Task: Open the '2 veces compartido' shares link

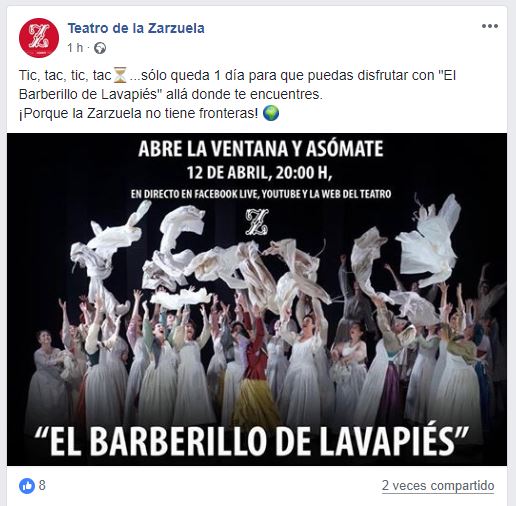Action: pos(438,486)
